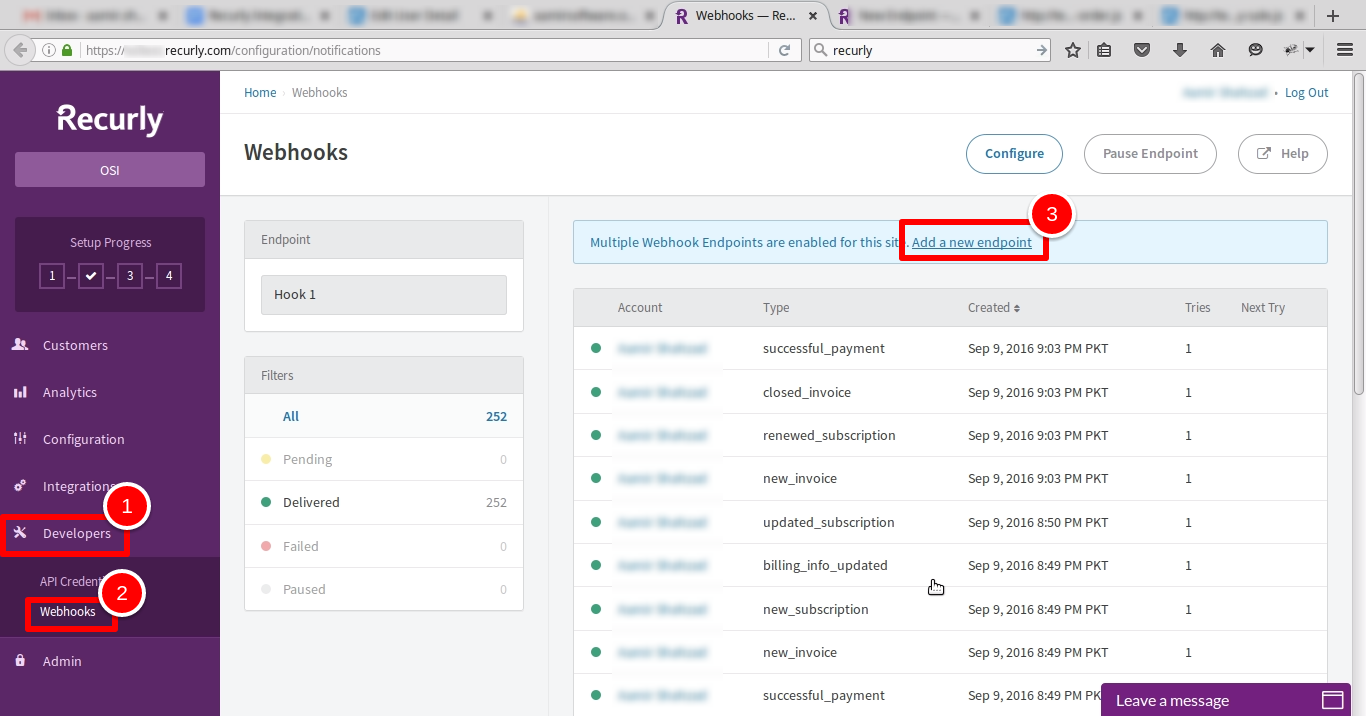This screenshot has height=716, width=1366.
Task: Open the completed setup step checkmark
Action: point(91,275)
